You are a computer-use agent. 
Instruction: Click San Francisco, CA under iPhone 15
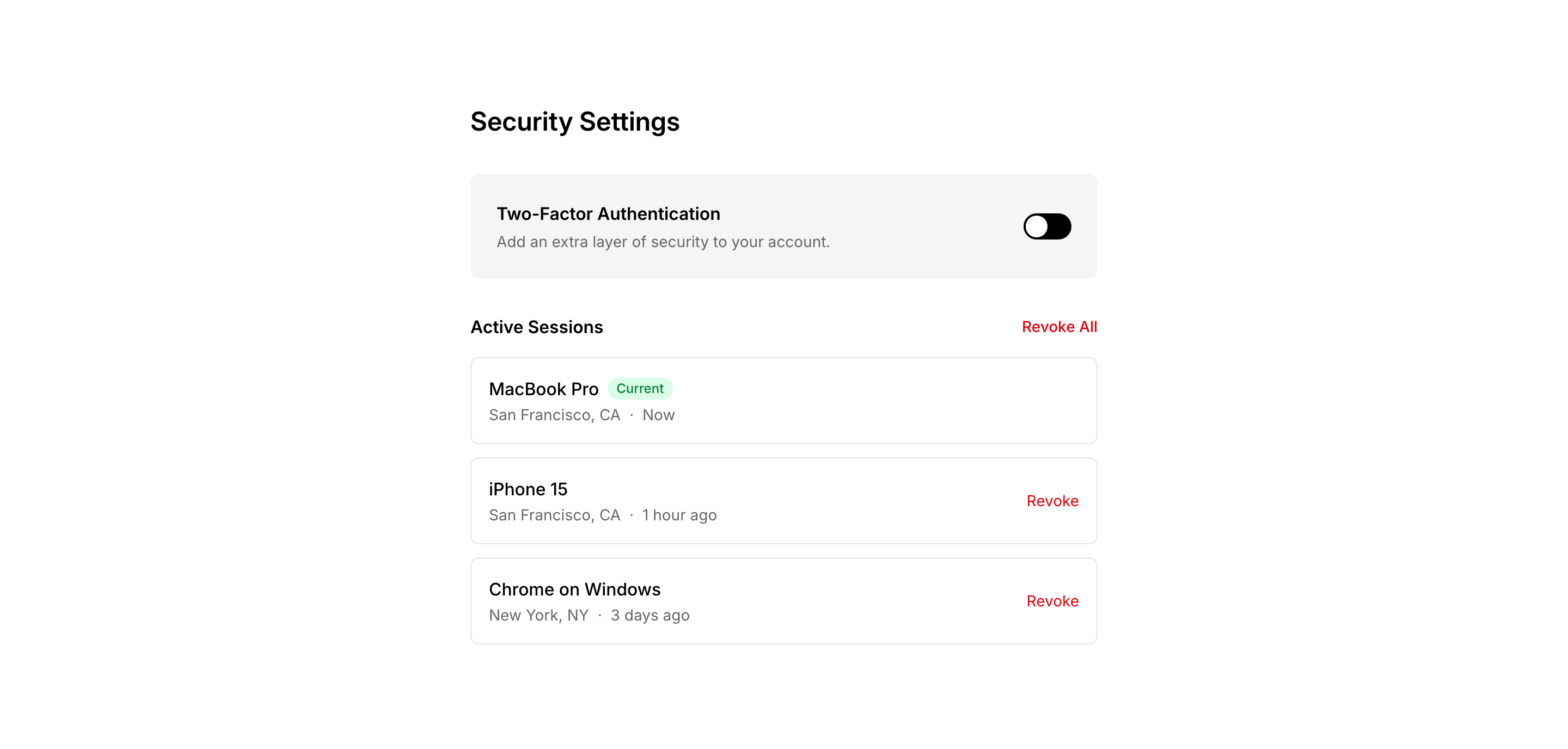tap(555, 515)
